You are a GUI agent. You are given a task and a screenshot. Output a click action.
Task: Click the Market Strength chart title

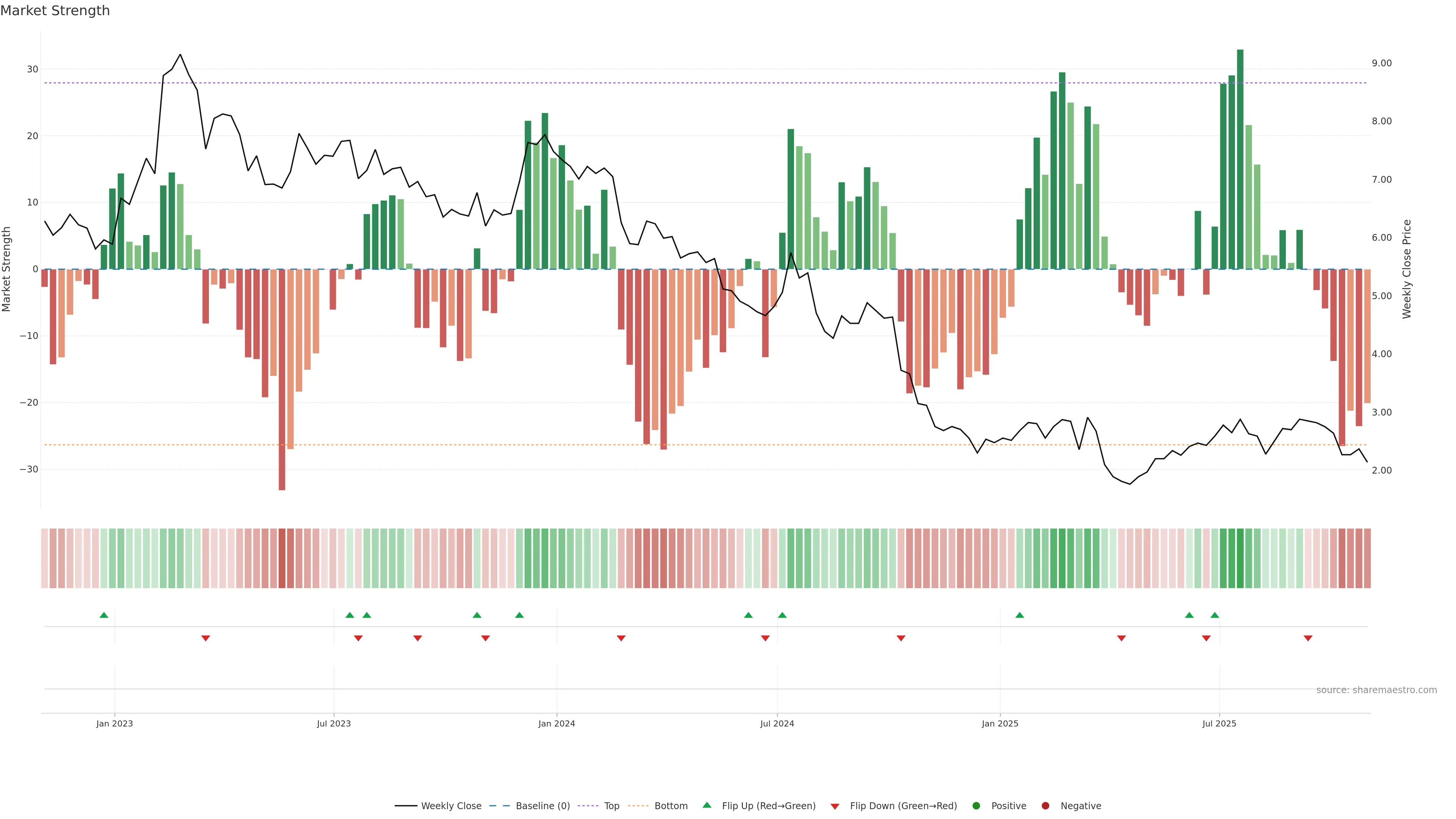(55, 11)
